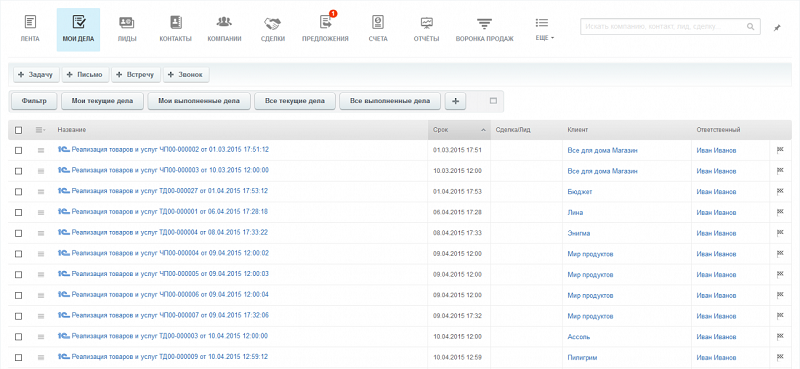This screenshot has height=369, width=800.
Task: Click flag icon in ЧП00-000006 row
Action: click(x=780, y=295)
